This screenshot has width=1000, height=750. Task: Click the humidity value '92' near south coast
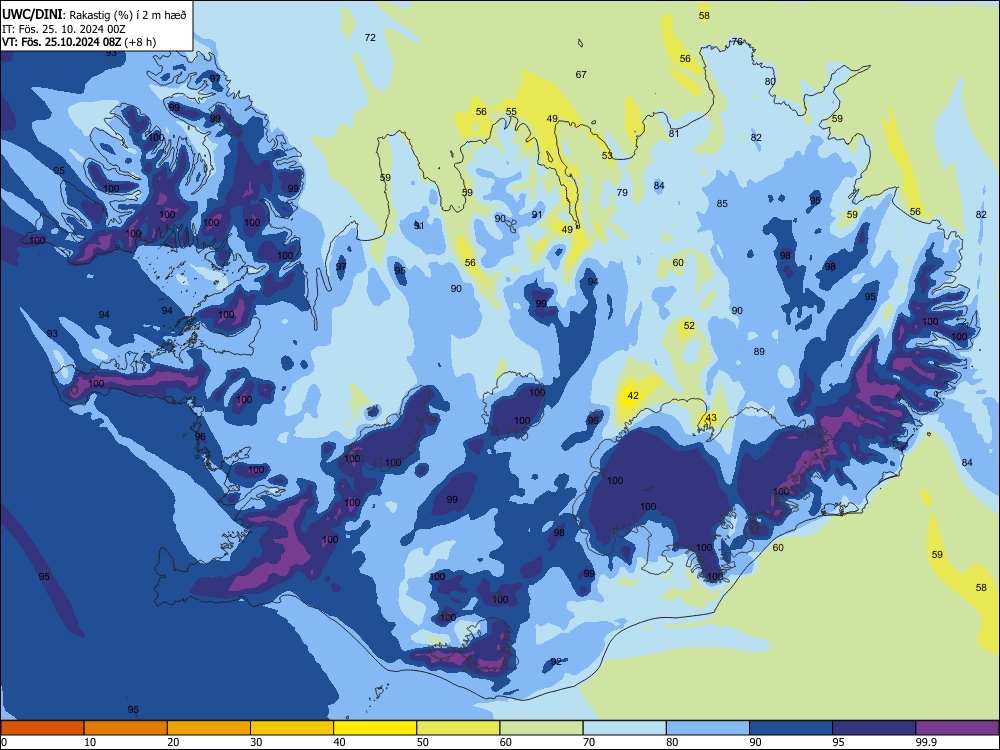click(x=556, y=662)
